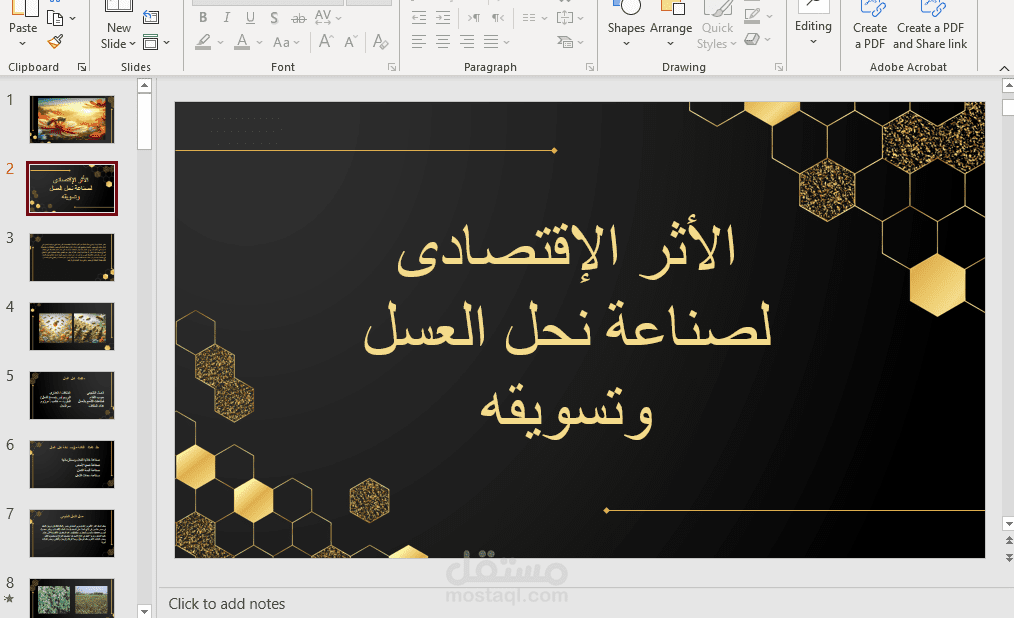The height and width of the screenshot is (618, 1014).
Task: Open Quick Styles gallery
Action: [x=717, y=26]
